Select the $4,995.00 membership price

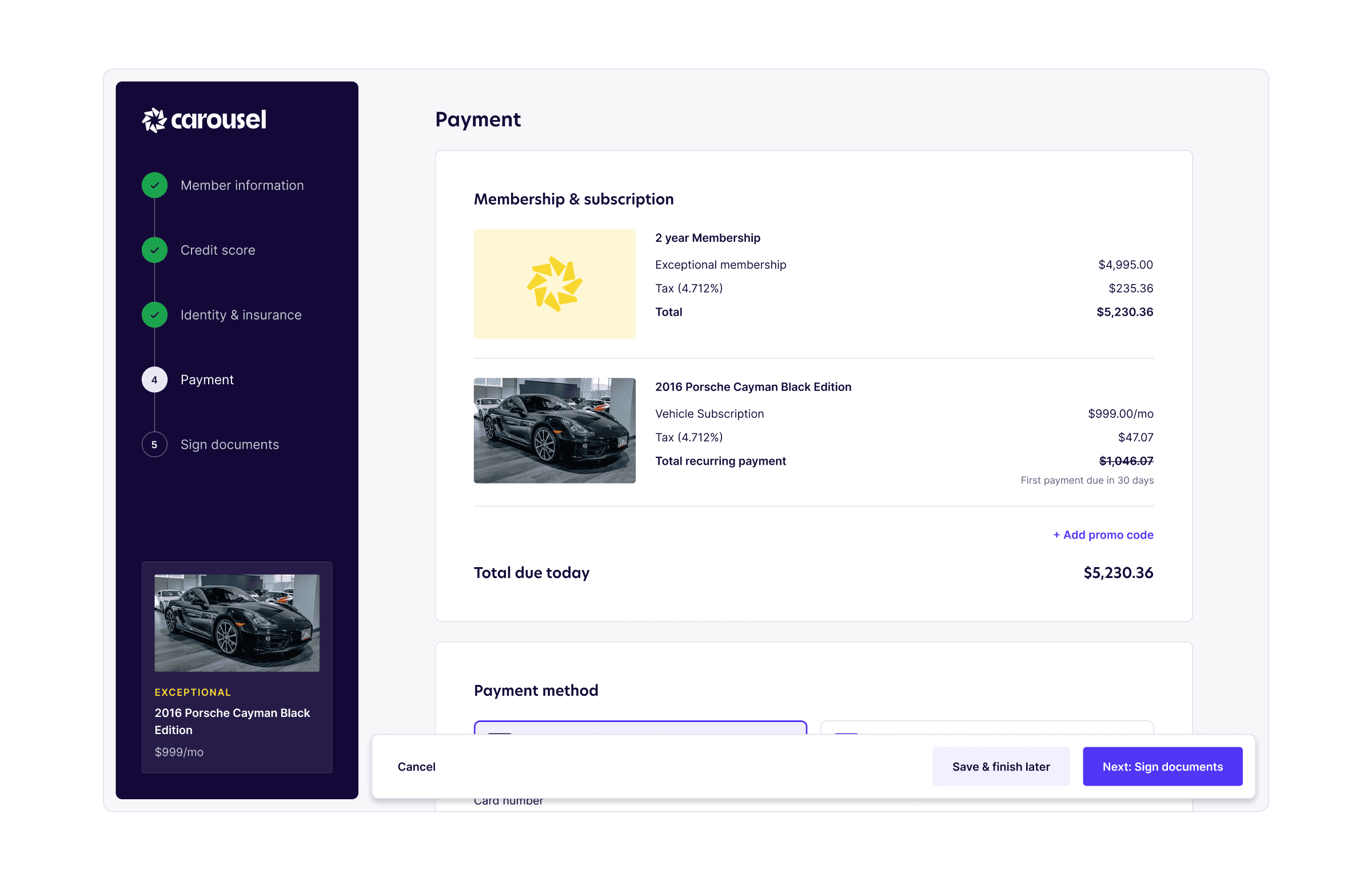(1126, 265)
